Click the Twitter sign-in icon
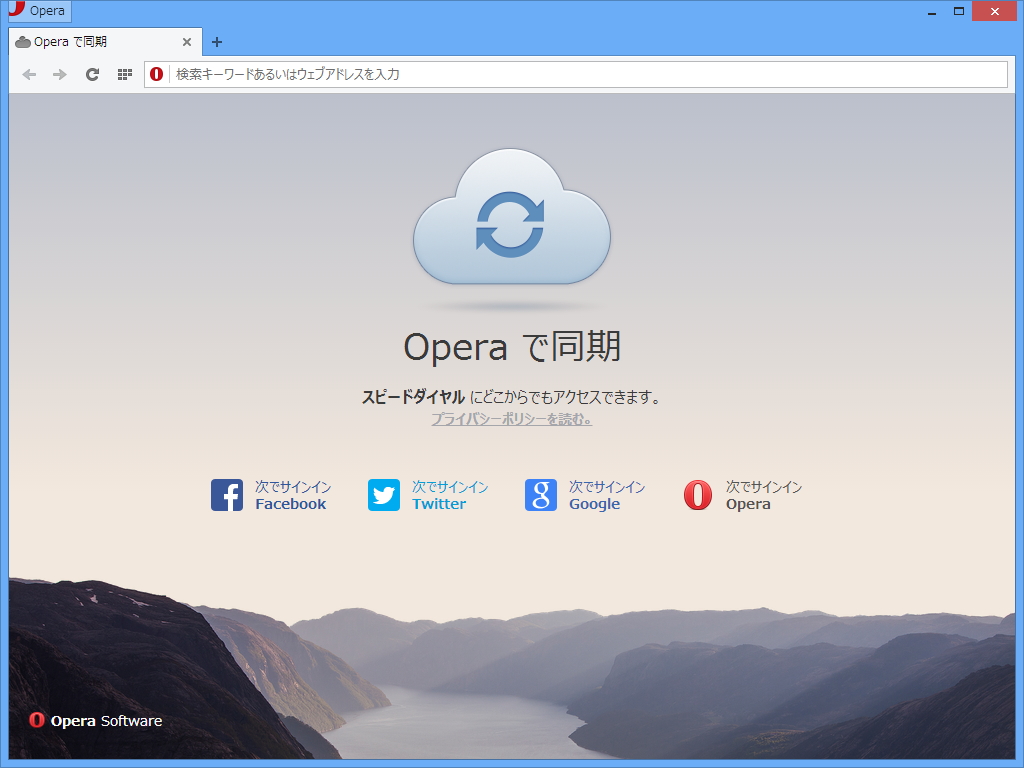Viewport: 1024px width, 768px height. [384, 495]
